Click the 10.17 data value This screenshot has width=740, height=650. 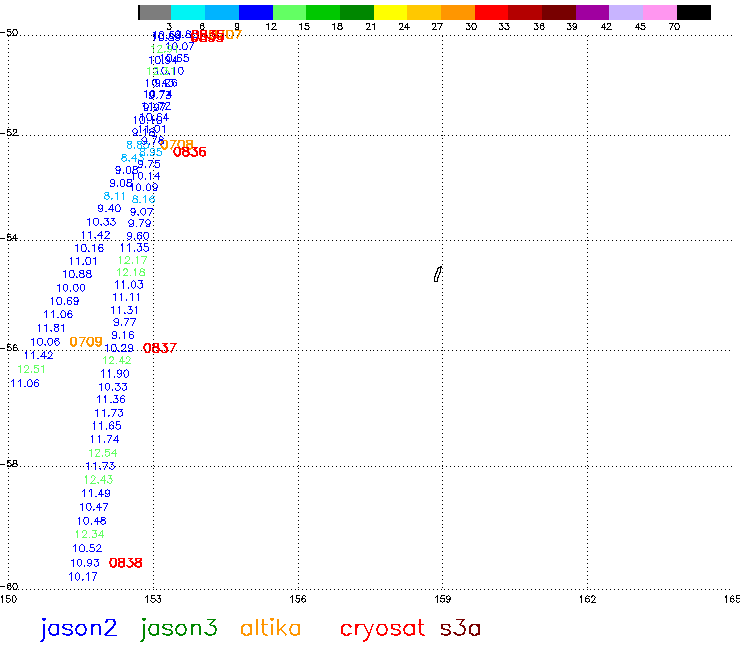(x=83, y=577)
